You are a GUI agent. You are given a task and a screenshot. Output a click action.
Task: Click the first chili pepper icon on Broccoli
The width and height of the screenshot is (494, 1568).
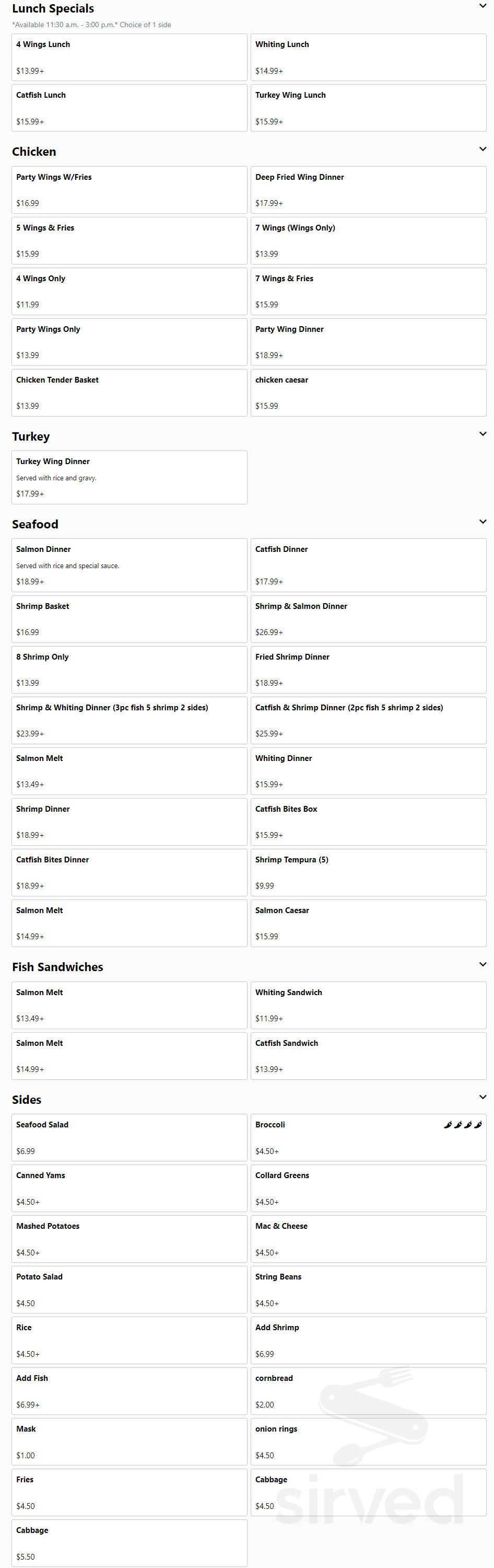click(x=449, y=1125)
